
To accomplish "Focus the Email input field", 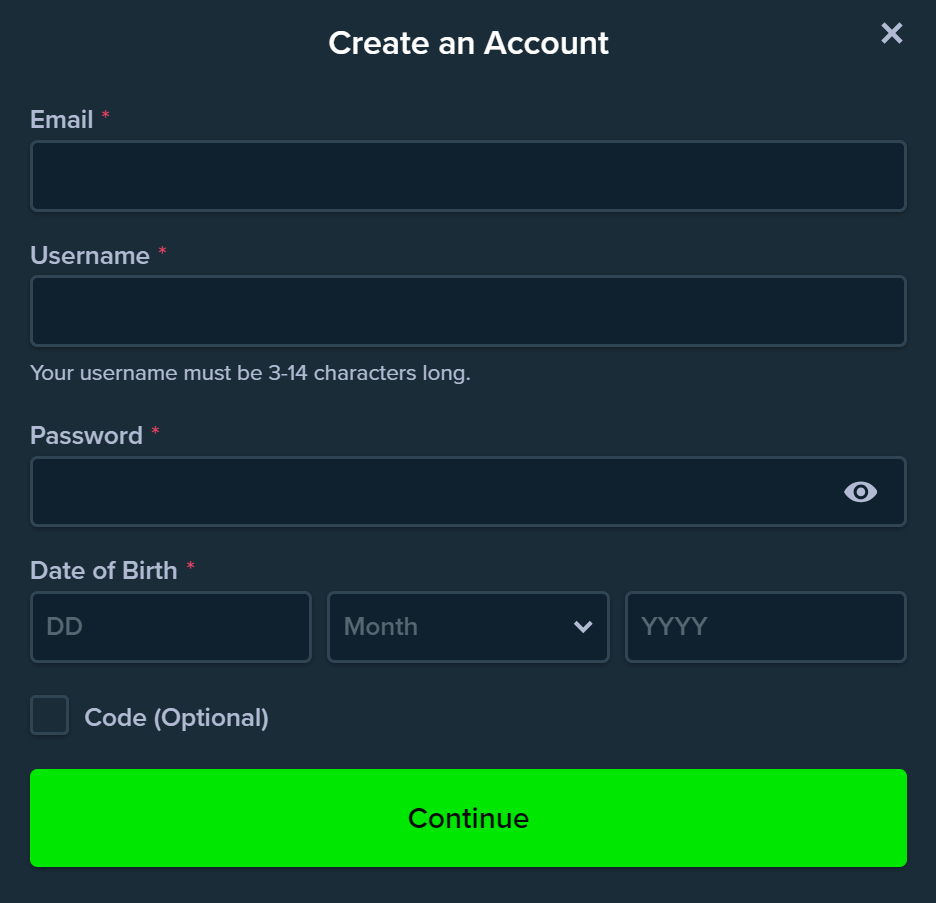I will [x=468, y=176].
